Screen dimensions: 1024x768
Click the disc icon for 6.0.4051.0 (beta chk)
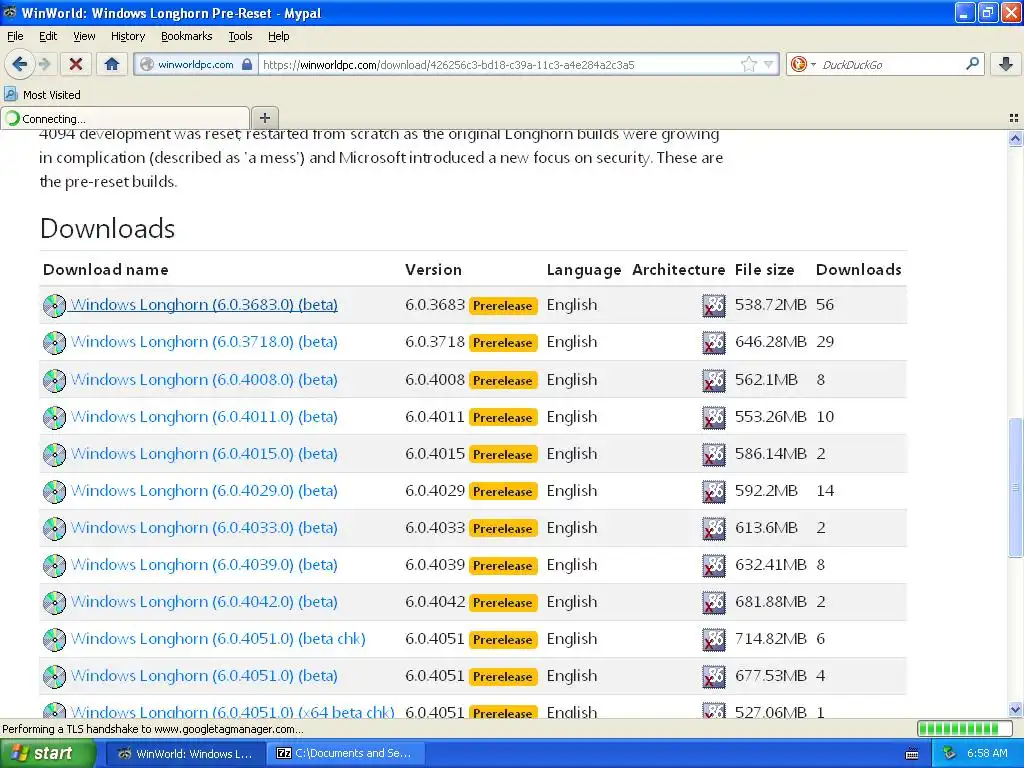click(54, 640)
